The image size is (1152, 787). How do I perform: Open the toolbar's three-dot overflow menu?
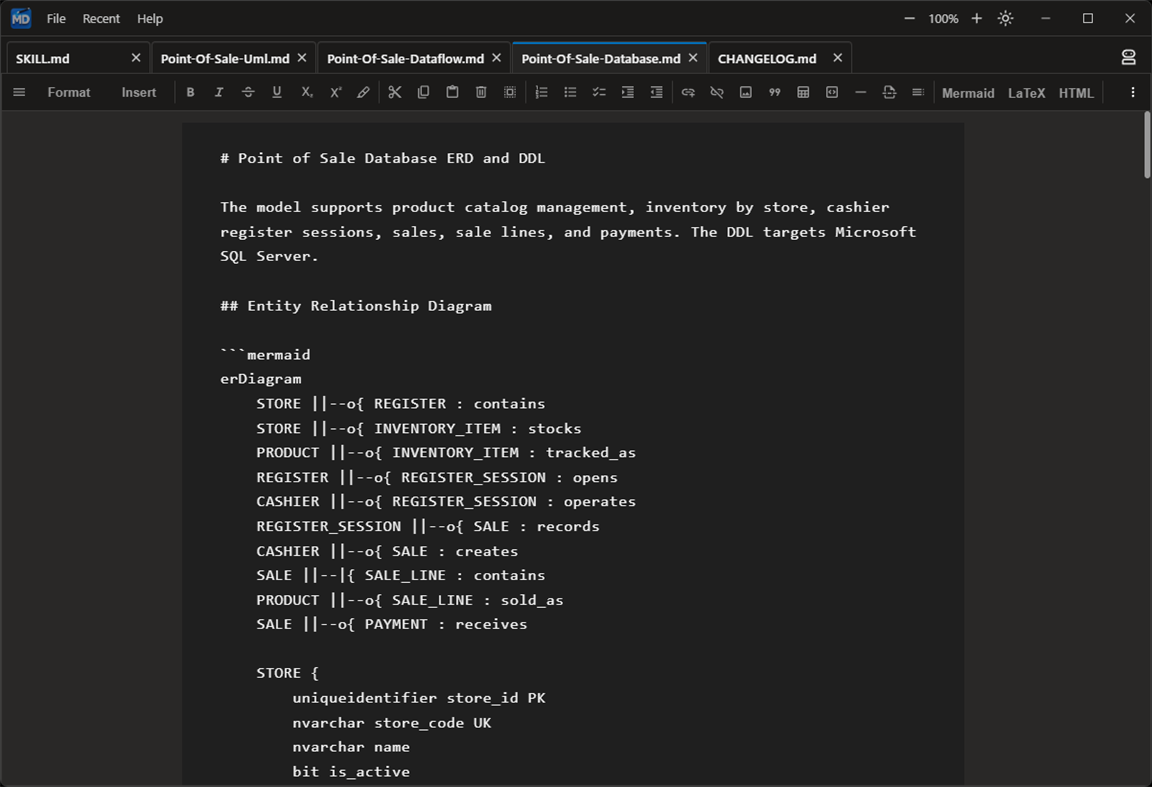point(1133,93)
